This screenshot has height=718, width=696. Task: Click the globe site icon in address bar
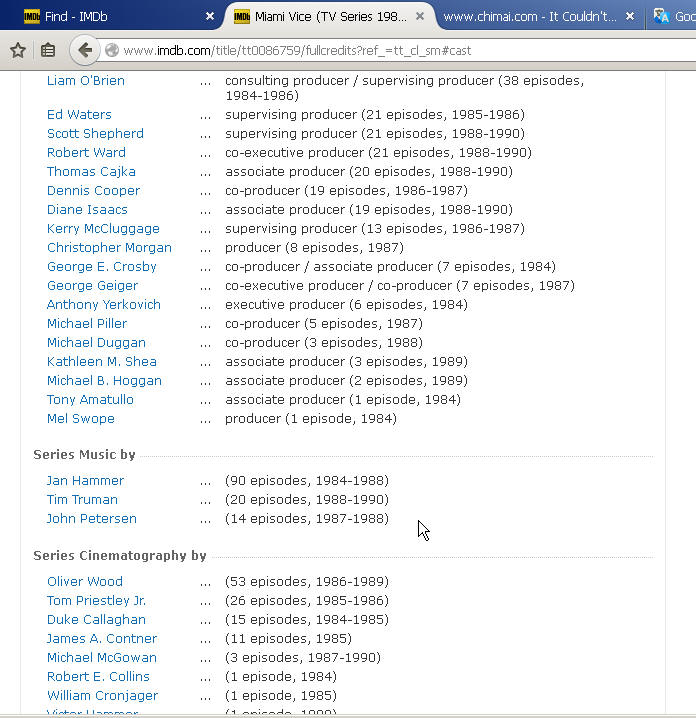point(112,50)
